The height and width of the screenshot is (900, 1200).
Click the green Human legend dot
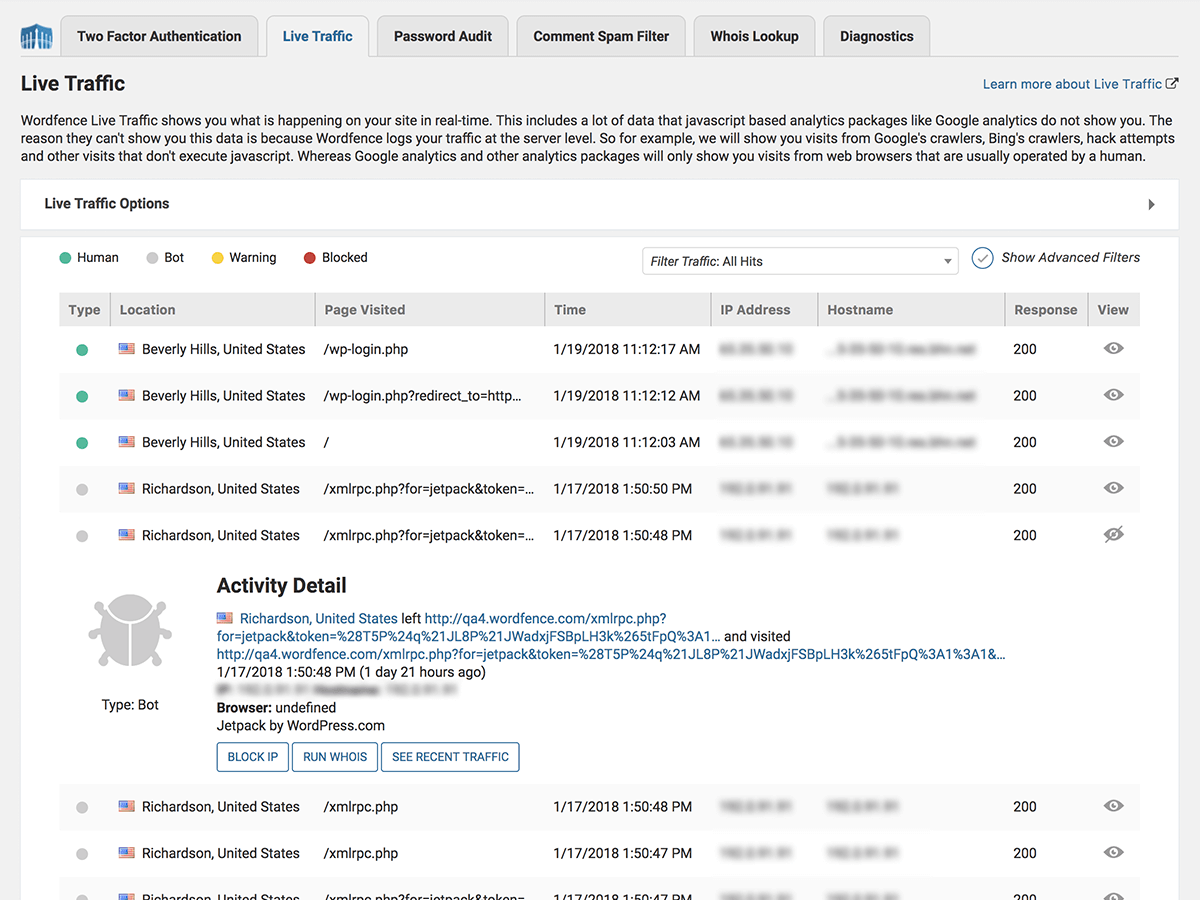point(65,258)
